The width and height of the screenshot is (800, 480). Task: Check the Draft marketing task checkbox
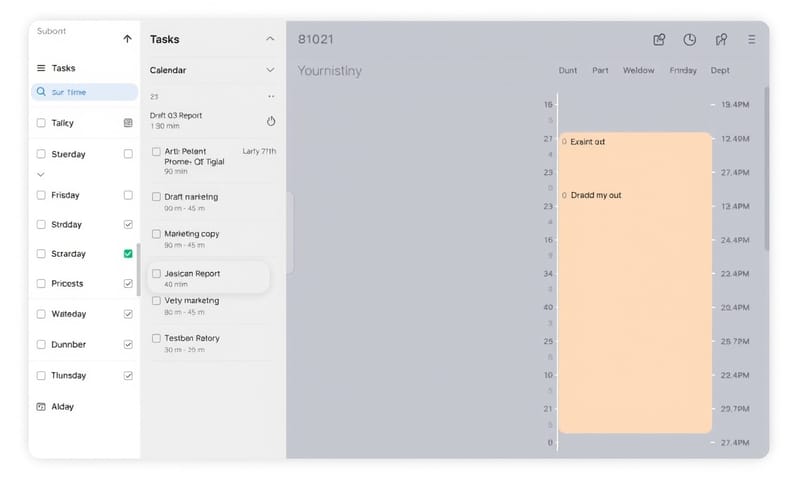(156, 197)
